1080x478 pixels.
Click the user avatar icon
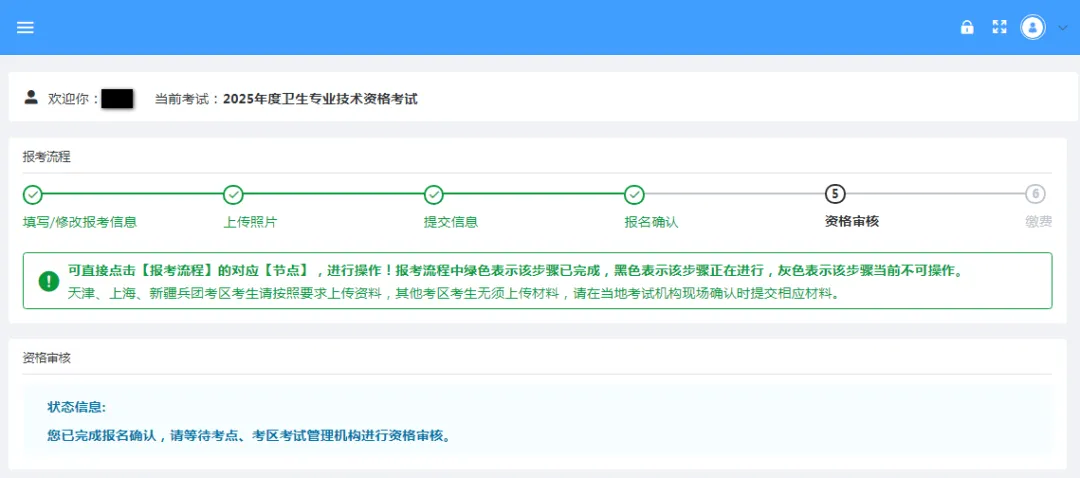click(1032, 27)
